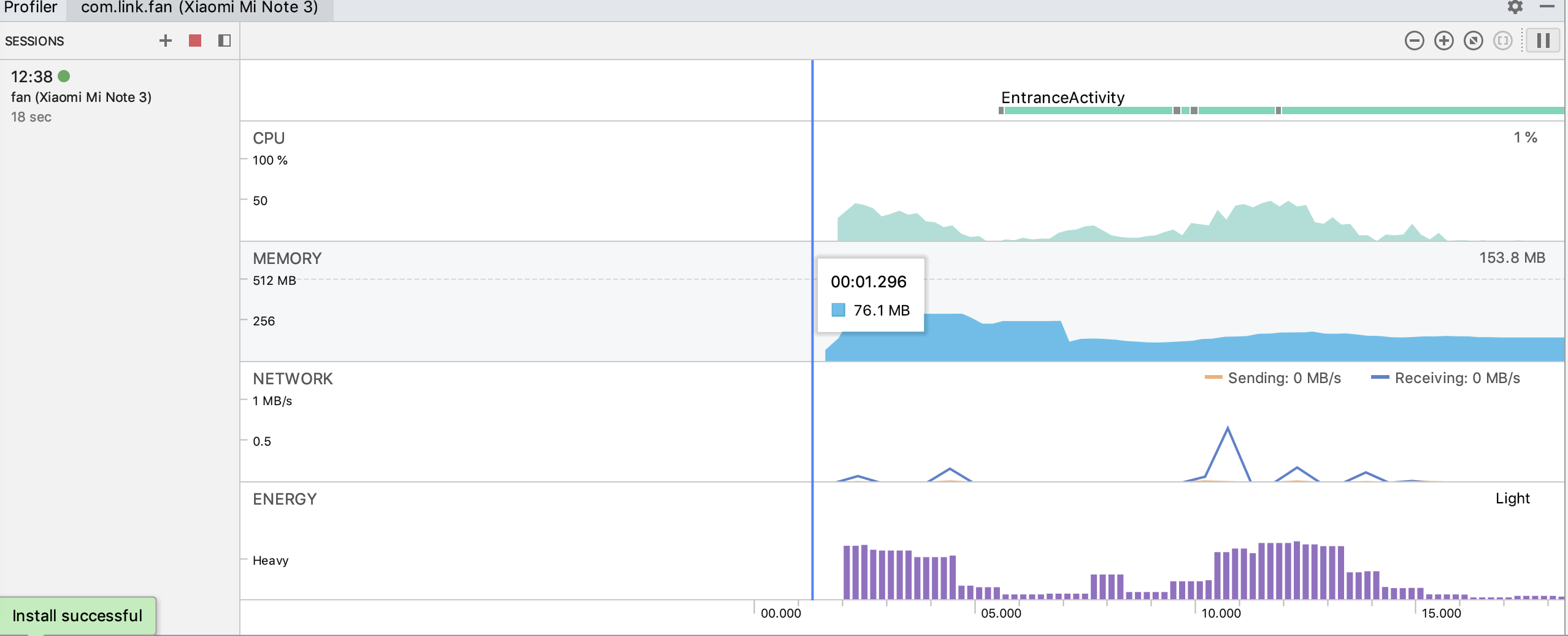Stop the current profiling session
Image resolution: width=1568 pixels, height=636 pixels.
195,41
